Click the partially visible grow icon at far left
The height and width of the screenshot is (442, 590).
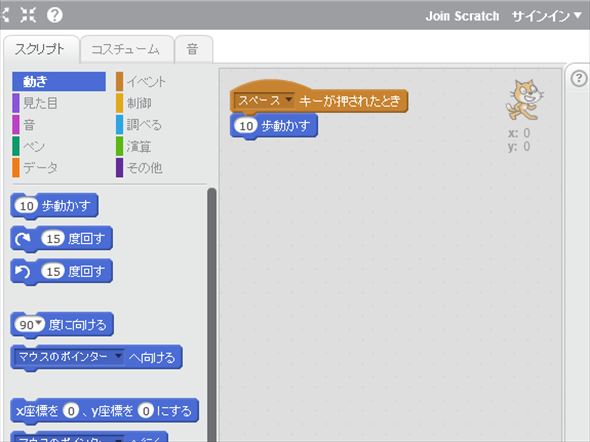click(x=5, y=15)
